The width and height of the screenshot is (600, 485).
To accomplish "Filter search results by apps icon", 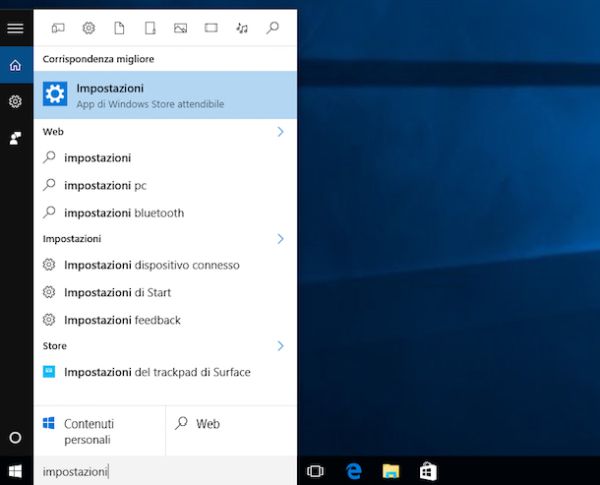I will point(57,28).
